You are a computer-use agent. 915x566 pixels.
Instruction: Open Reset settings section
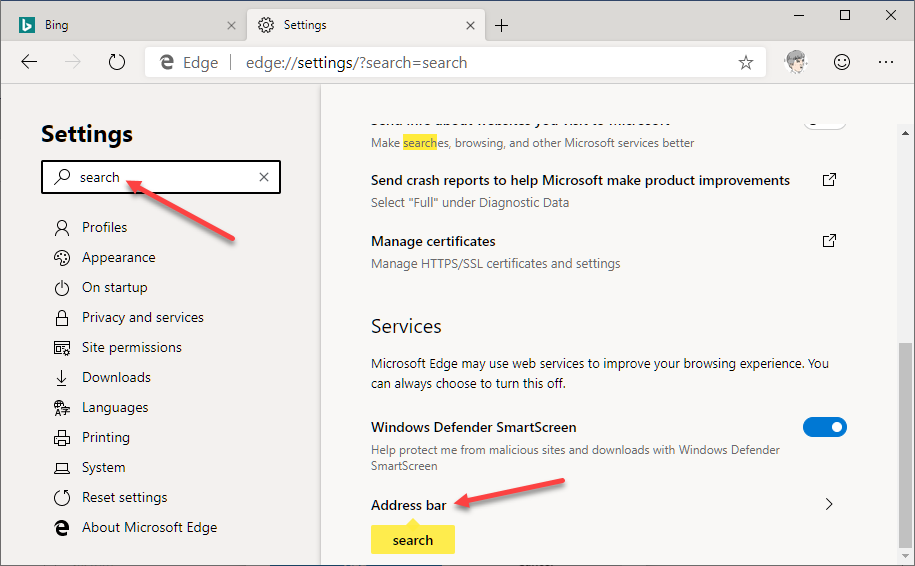(124, 497)
